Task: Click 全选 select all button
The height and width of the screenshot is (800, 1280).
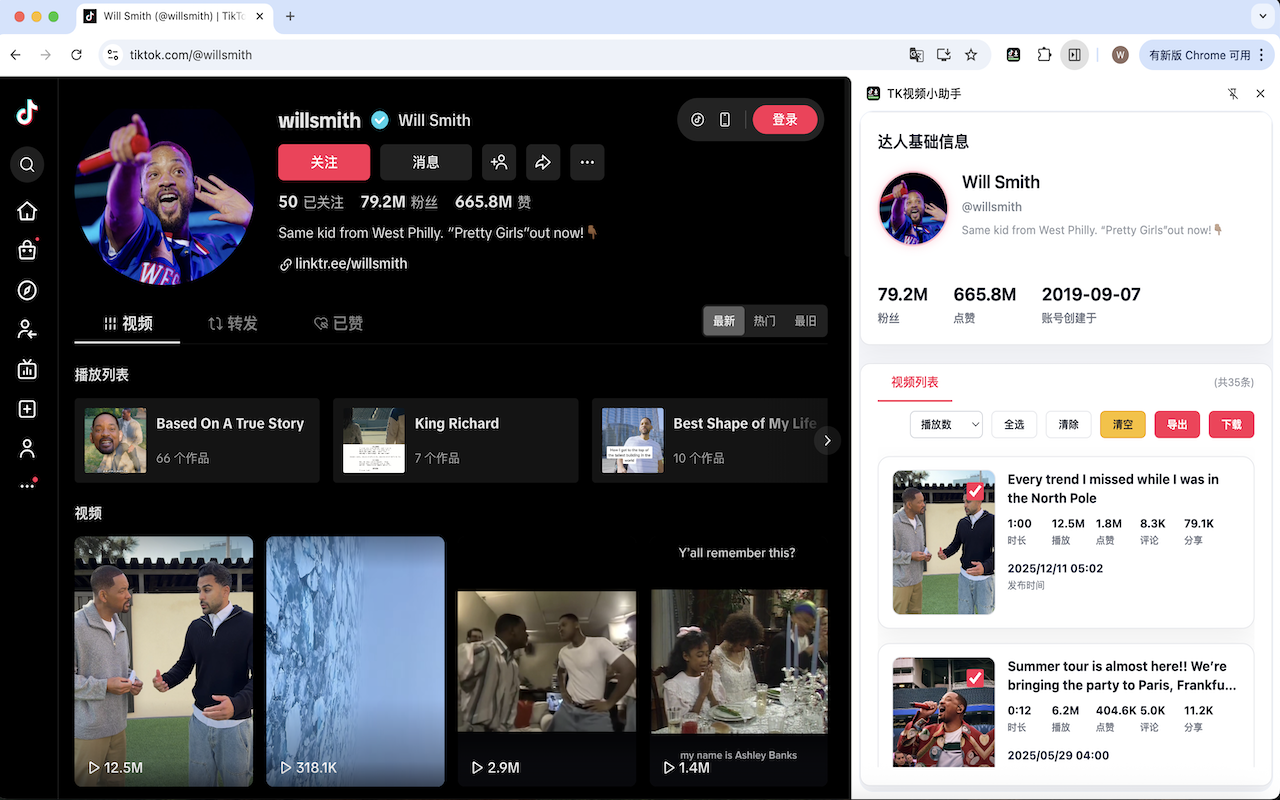Action: tap(1014, 424)
